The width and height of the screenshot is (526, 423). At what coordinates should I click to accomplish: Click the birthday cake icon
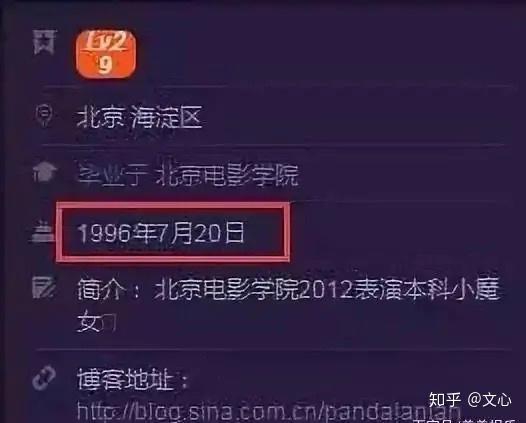click(x=42, y=232)
